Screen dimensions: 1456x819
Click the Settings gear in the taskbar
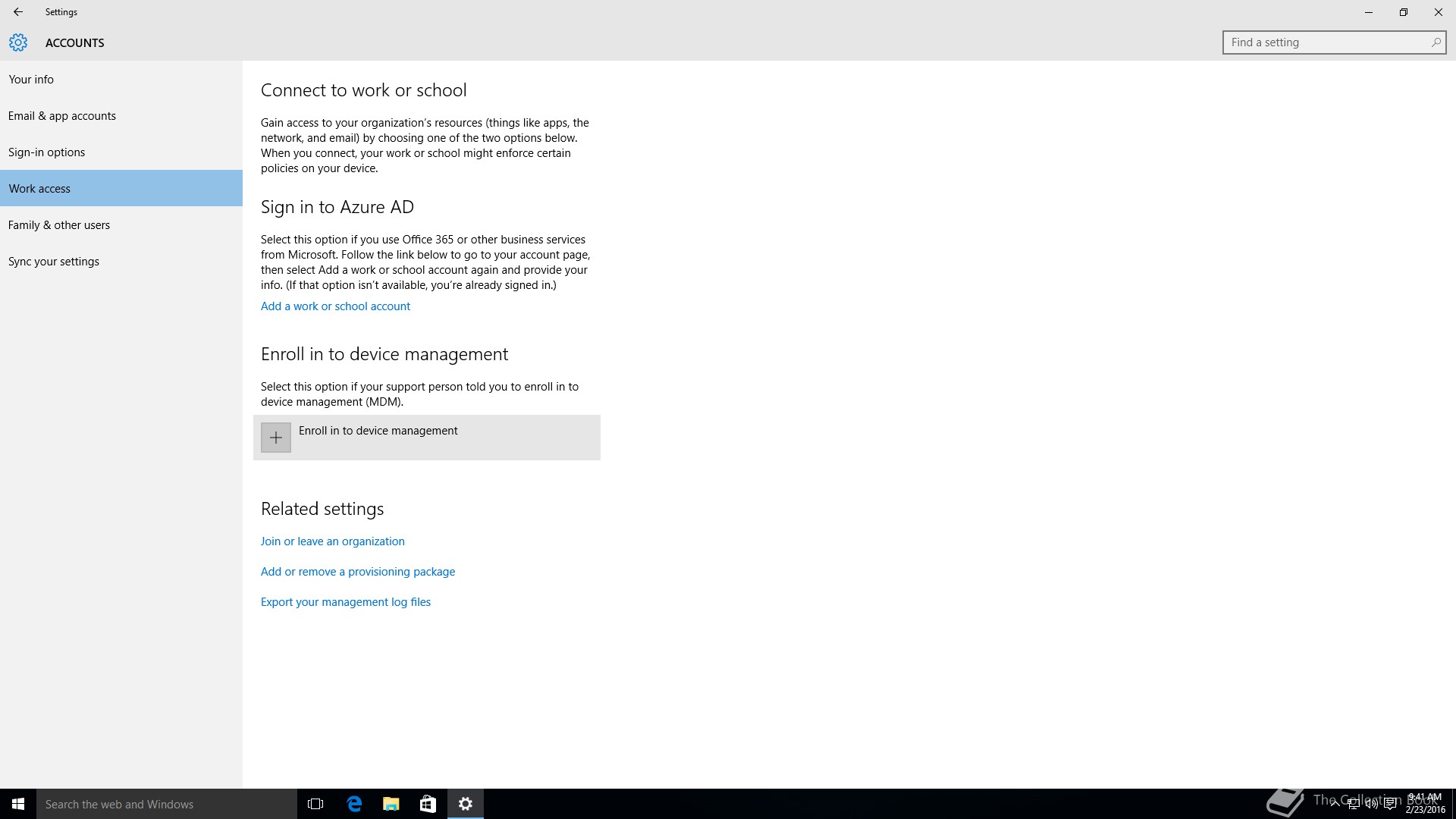(x=466, y=804)
